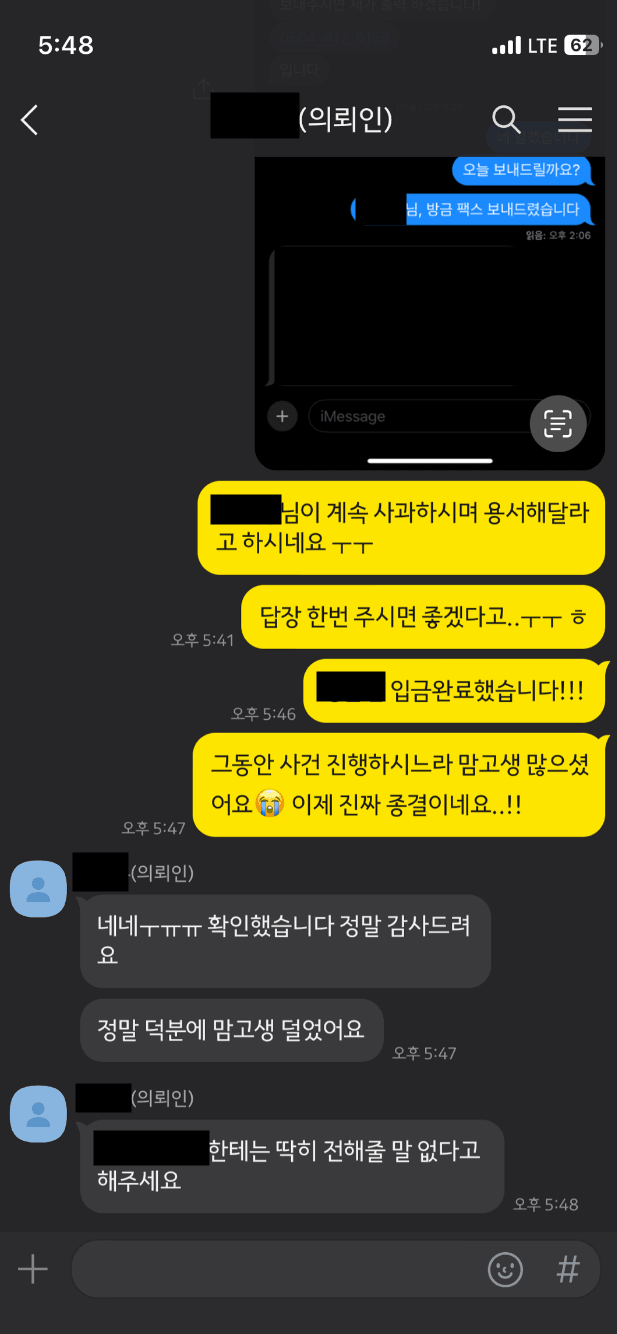
Task: Tap the hashtag search icon
Action: tap(568, 1270)
